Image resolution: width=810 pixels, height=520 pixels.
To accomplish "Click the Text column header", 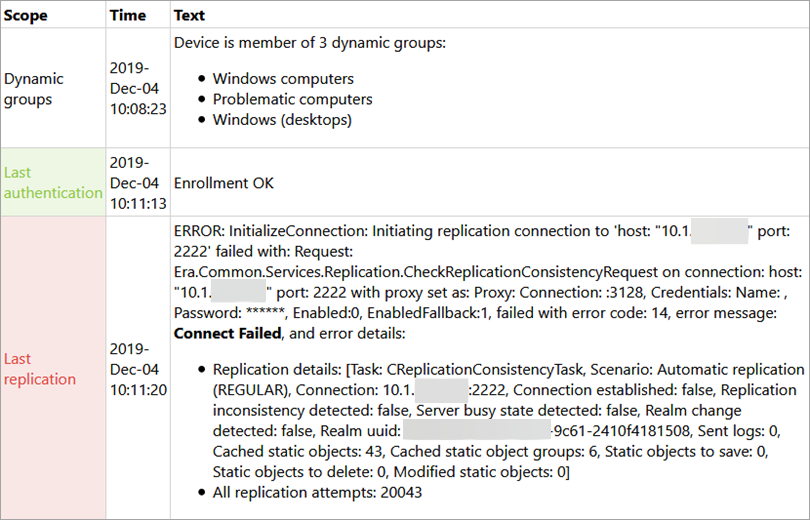I will click(x=189, y=15).
